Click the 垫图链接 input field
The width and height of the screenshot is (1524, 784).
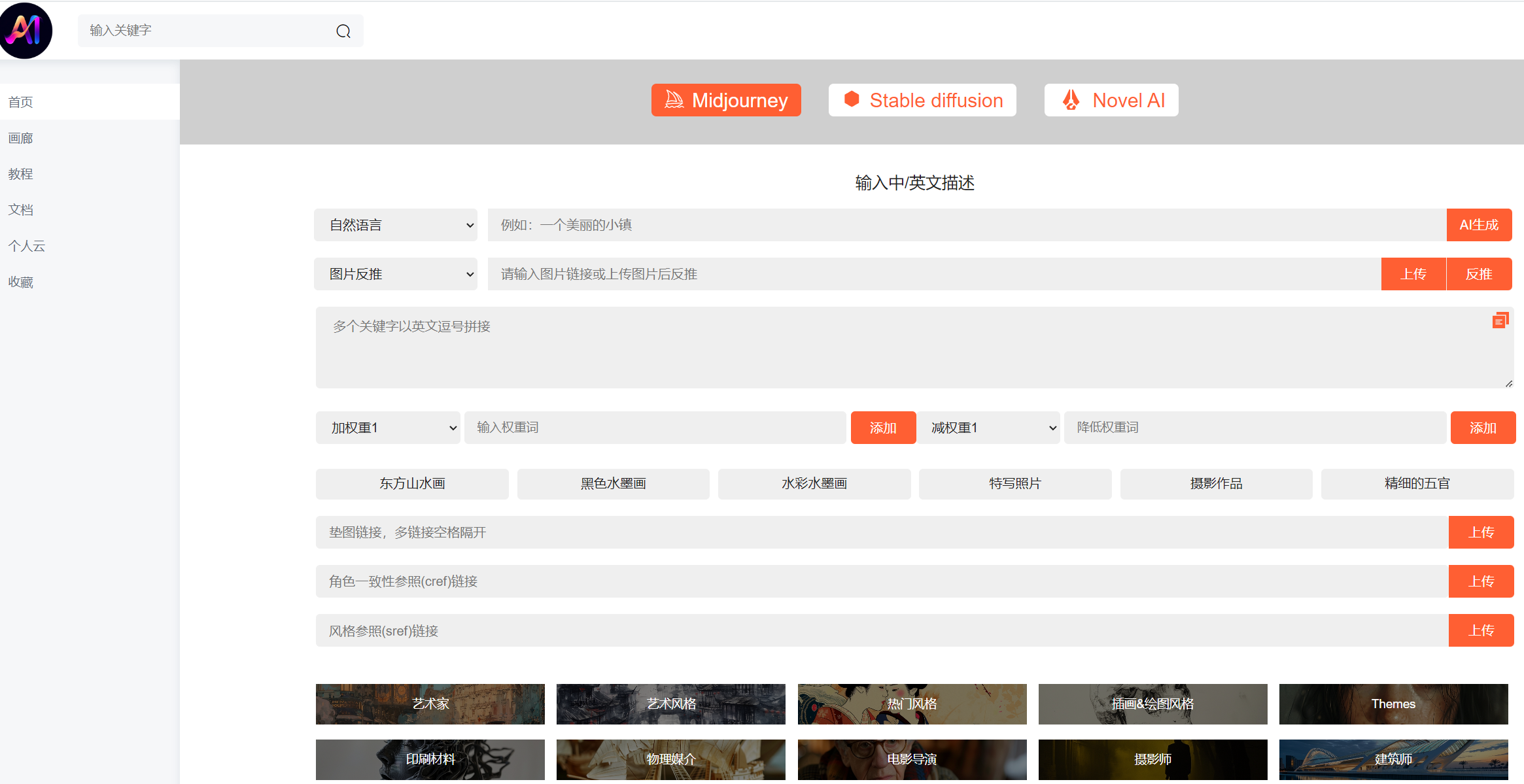point(882,532)
